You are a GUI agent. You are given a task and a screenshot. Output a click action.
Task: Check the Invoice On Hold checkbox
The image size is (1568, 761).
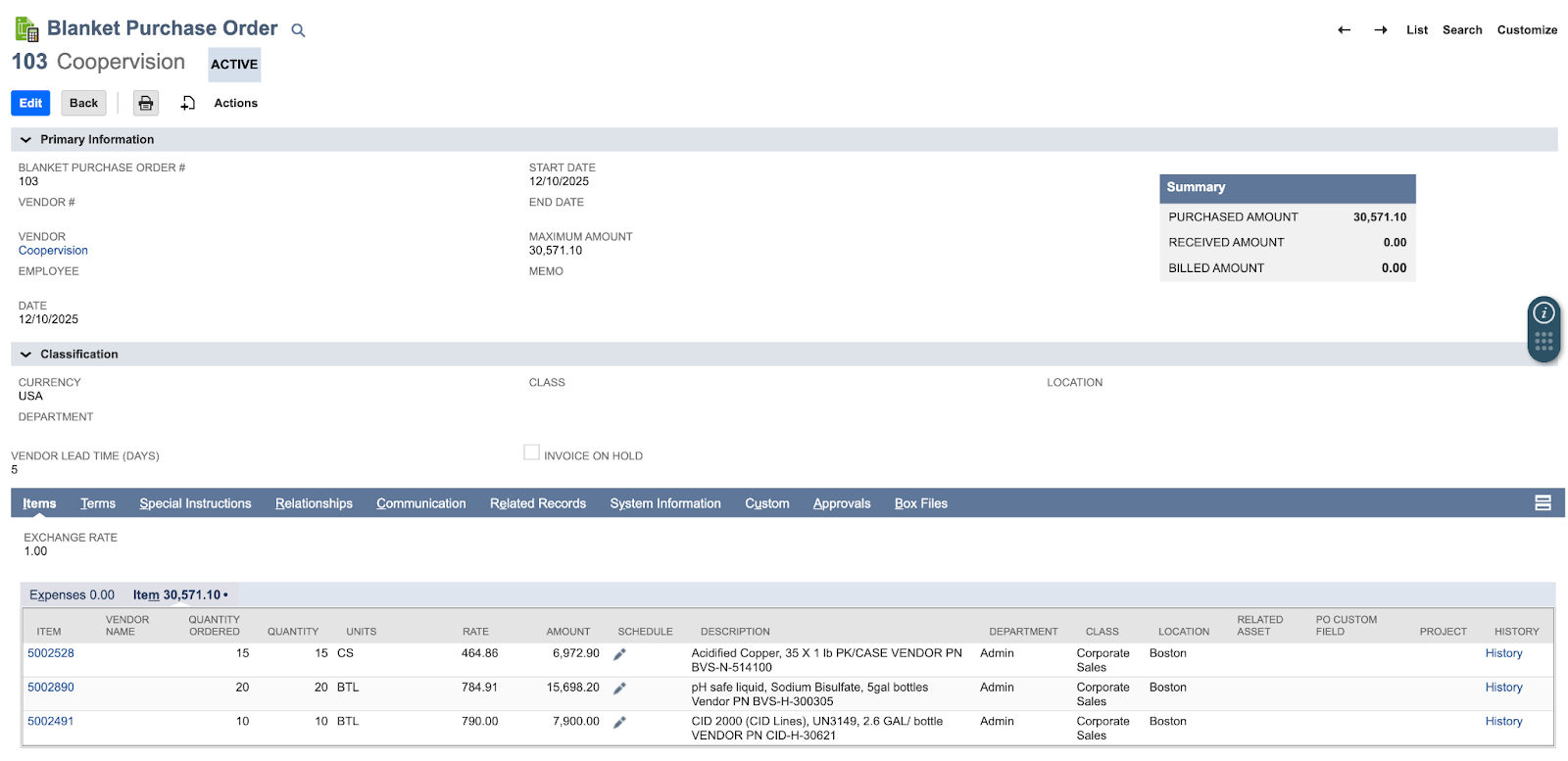pos(531,452)
